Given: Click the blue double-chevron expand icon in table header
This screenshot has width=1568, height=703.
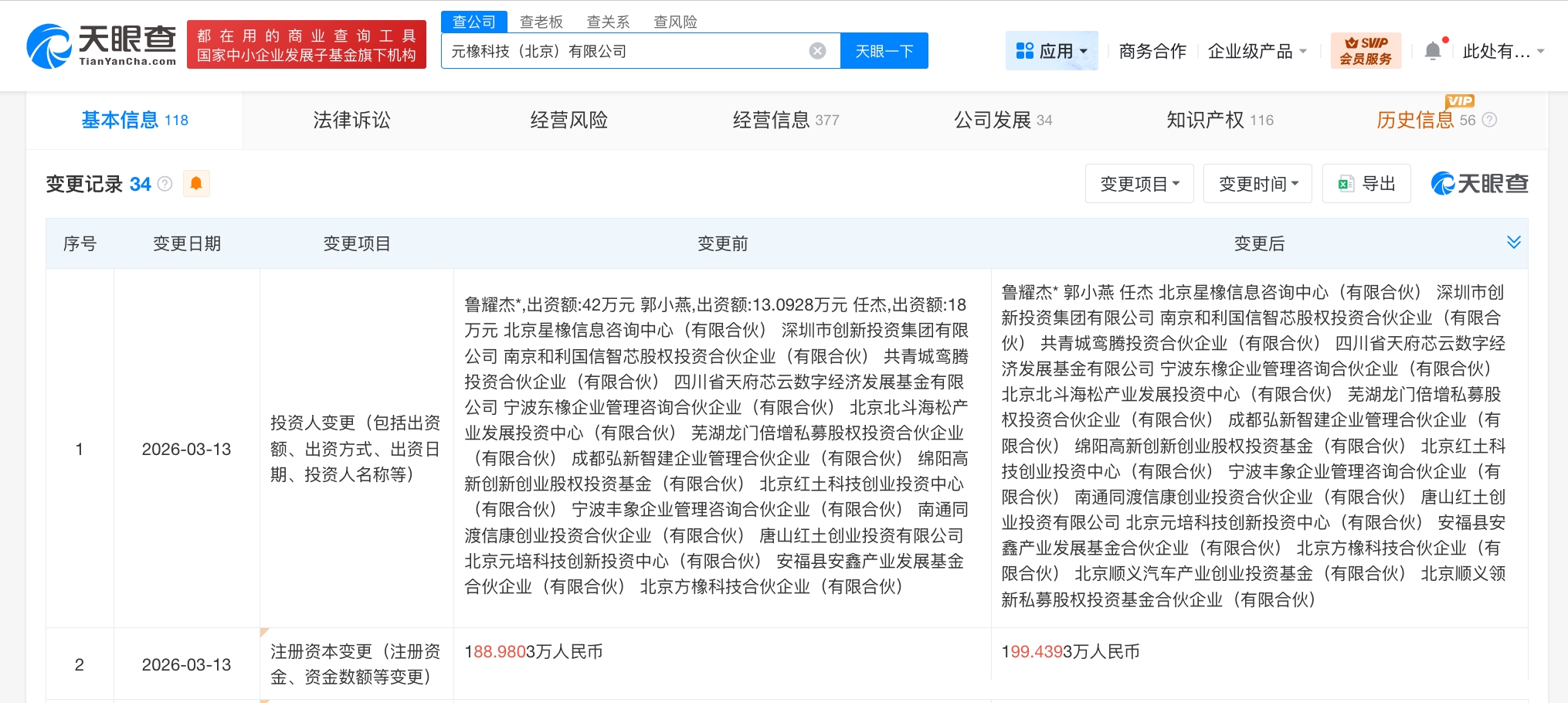Looking at the screenshot, I should [x=1513, y=243].
